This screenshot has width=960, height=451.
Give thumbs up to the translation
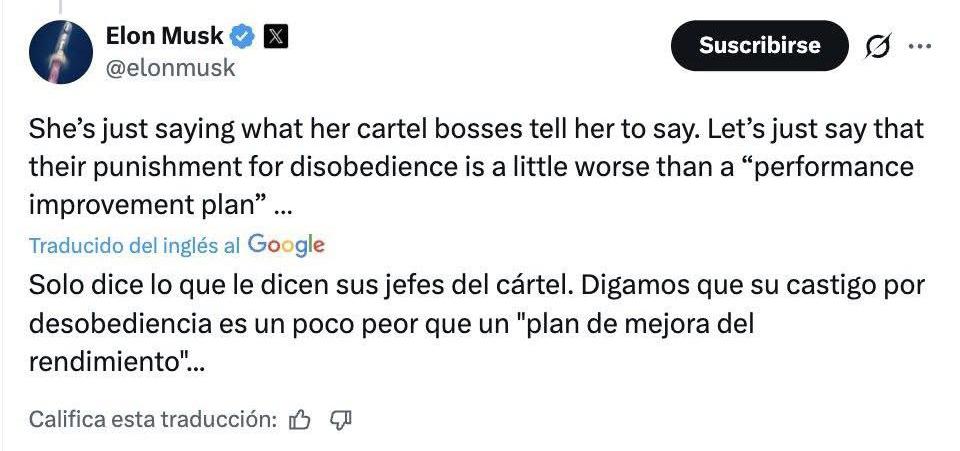click(x=299, y=420)
